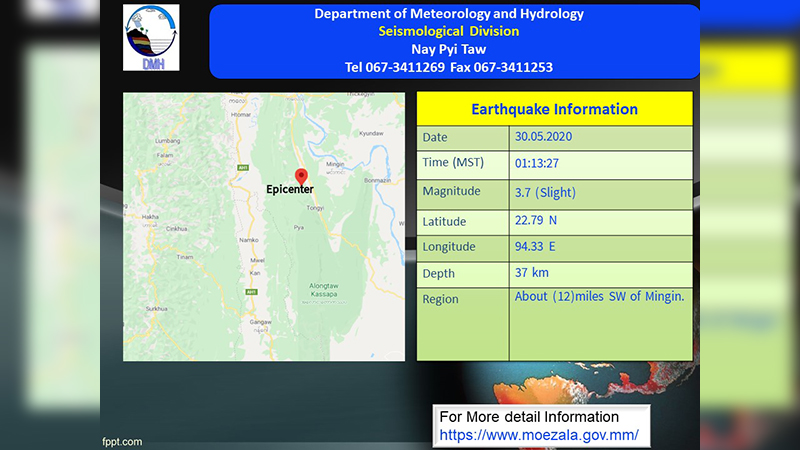Click the 'Longitude' row label
Viewport: 800px width, 450px height.
(449, 247)
